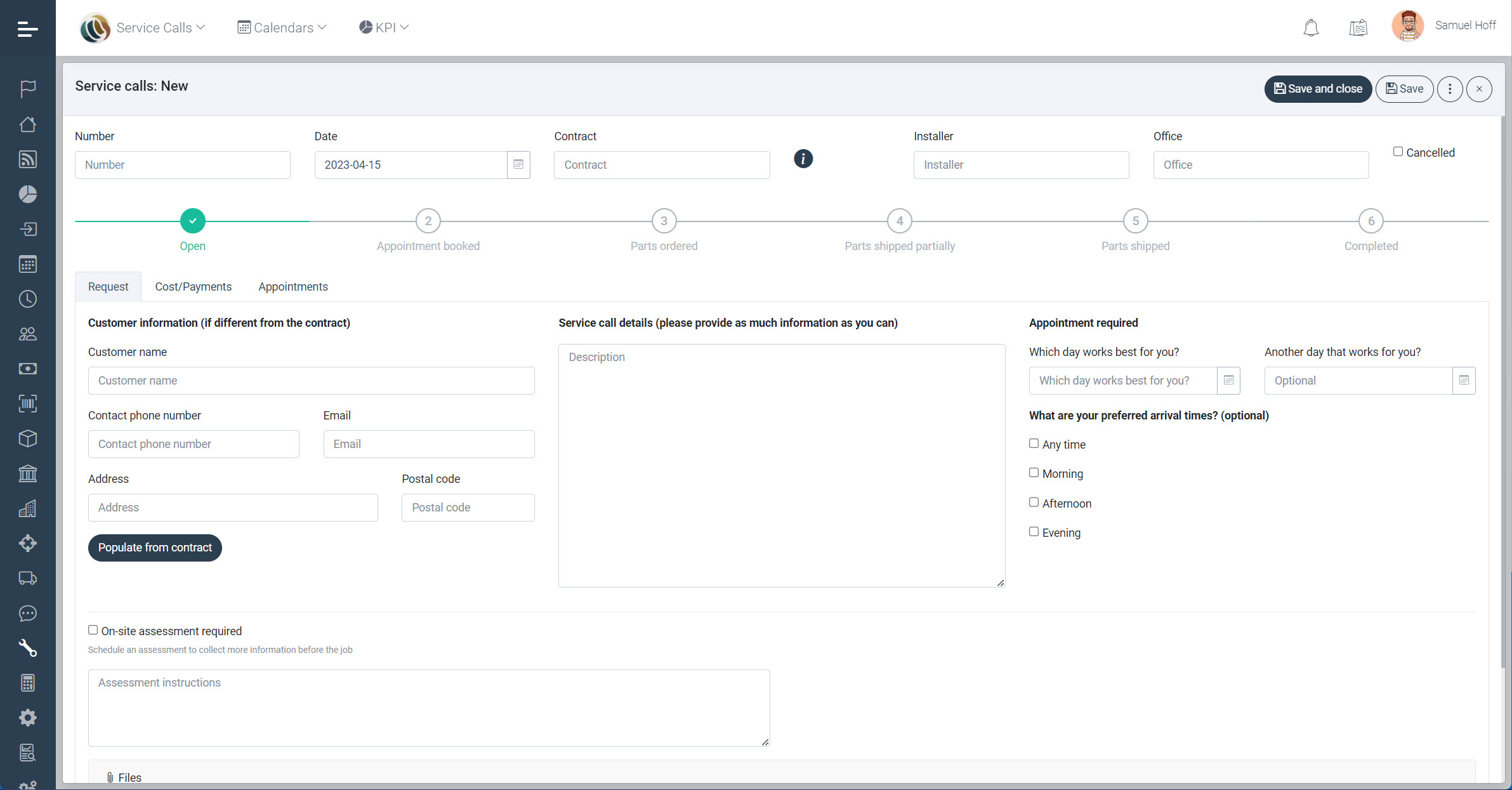Check the Afternoon arrival option
1512x790 pixels.
pos(1034,503)
